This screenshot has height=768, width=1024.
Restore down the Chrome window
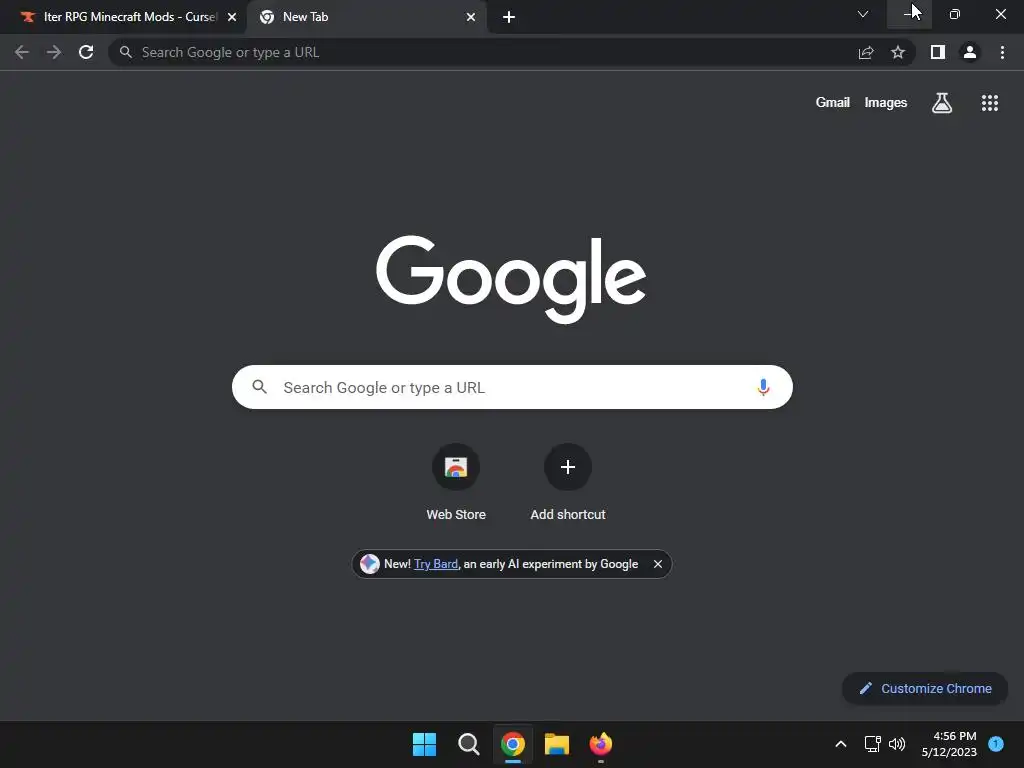coord(955,14)
